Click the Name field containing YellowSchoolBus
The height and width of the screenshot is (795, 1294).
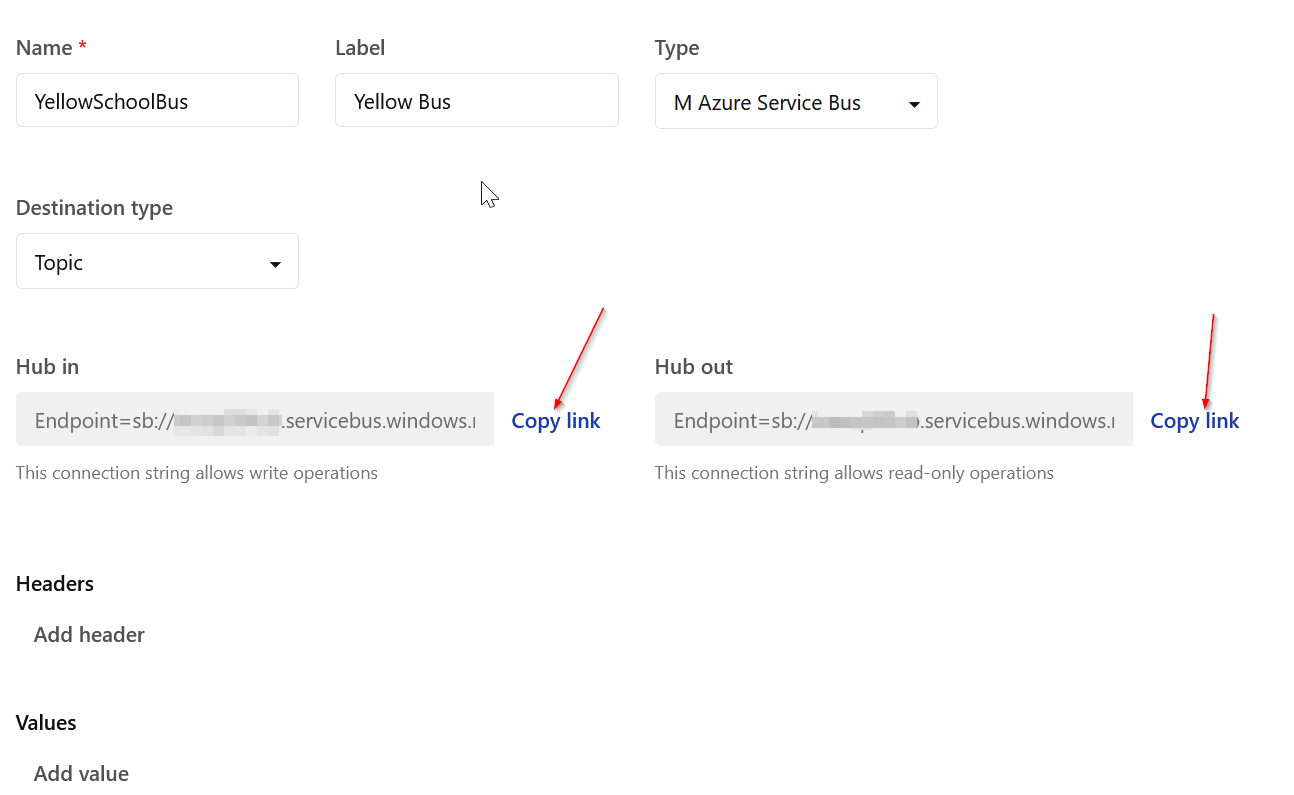pyautogui.click(x=157, y=101)
